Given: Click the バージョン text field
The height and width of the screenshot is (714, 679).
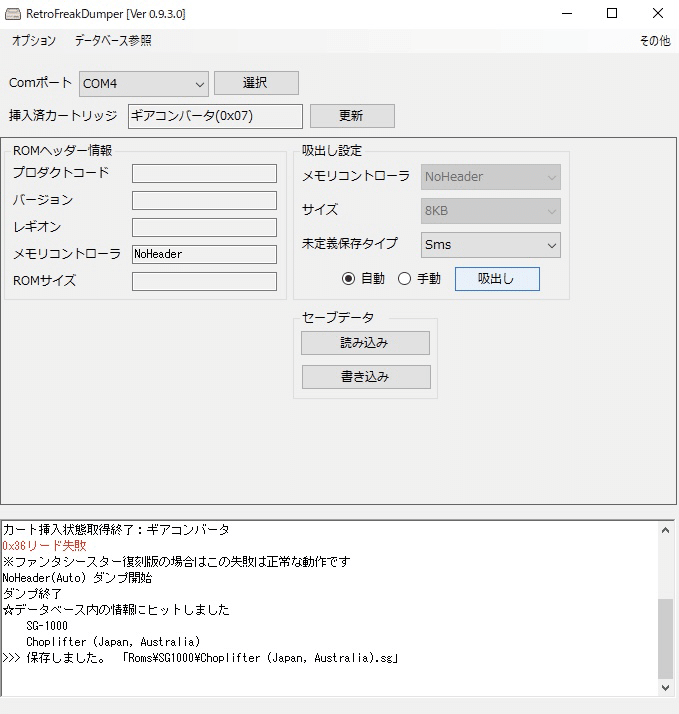Looking at the screenshot, I should click(204, 200).
